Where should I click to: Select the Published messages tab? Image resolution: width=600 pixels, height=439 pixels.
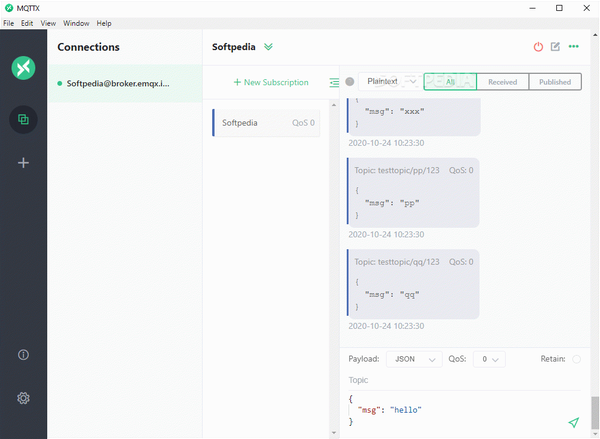[555, 82]
